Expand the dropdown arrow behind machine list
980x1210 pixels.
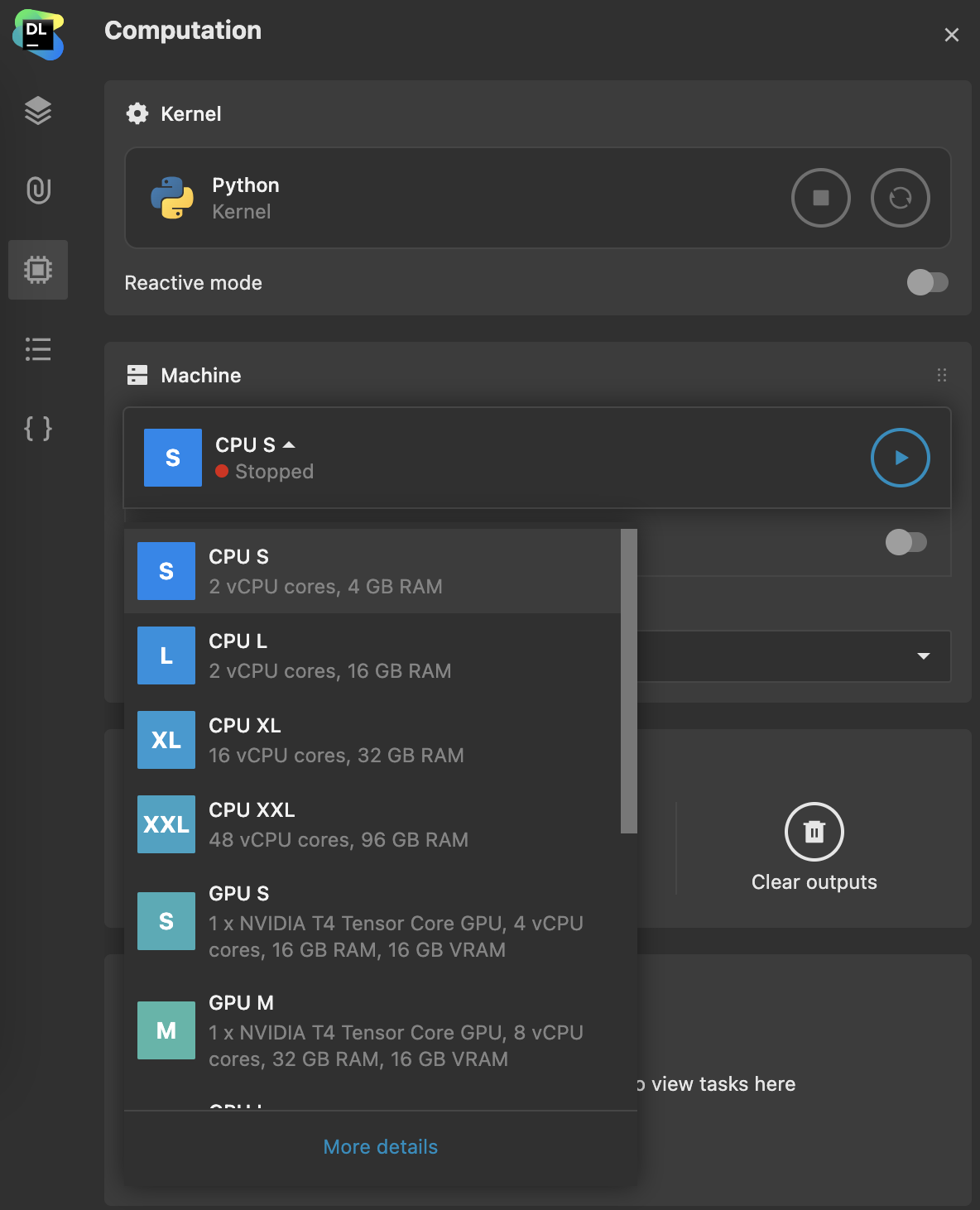924,656
